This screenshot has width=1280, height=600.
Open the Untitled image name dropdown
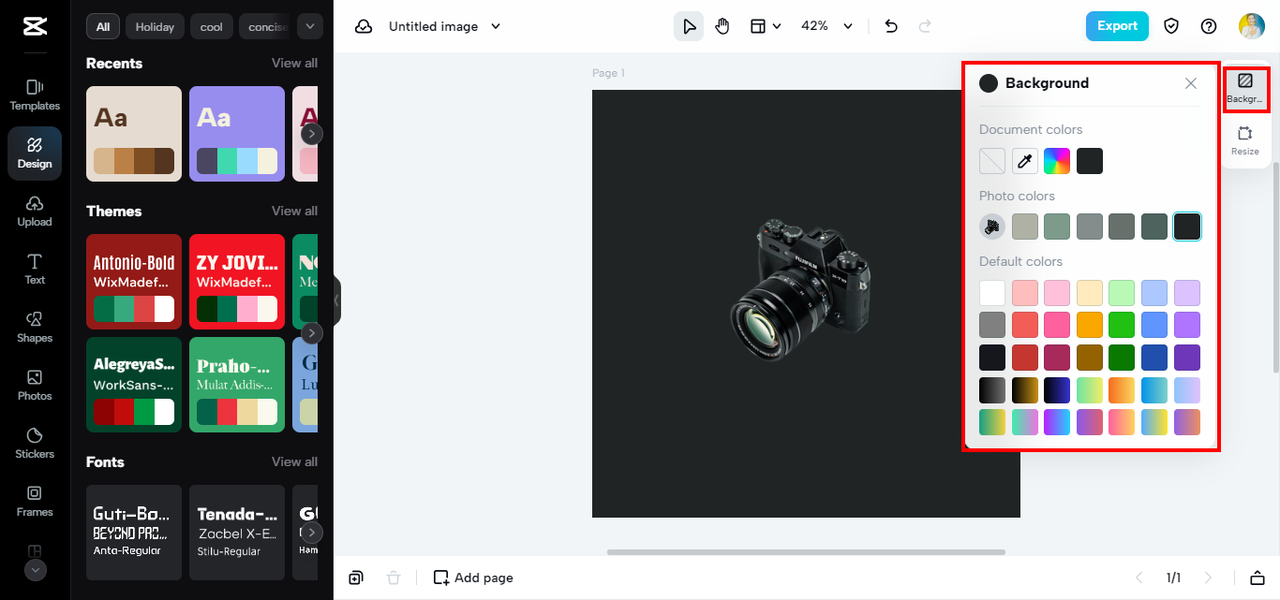click(445, 27)
